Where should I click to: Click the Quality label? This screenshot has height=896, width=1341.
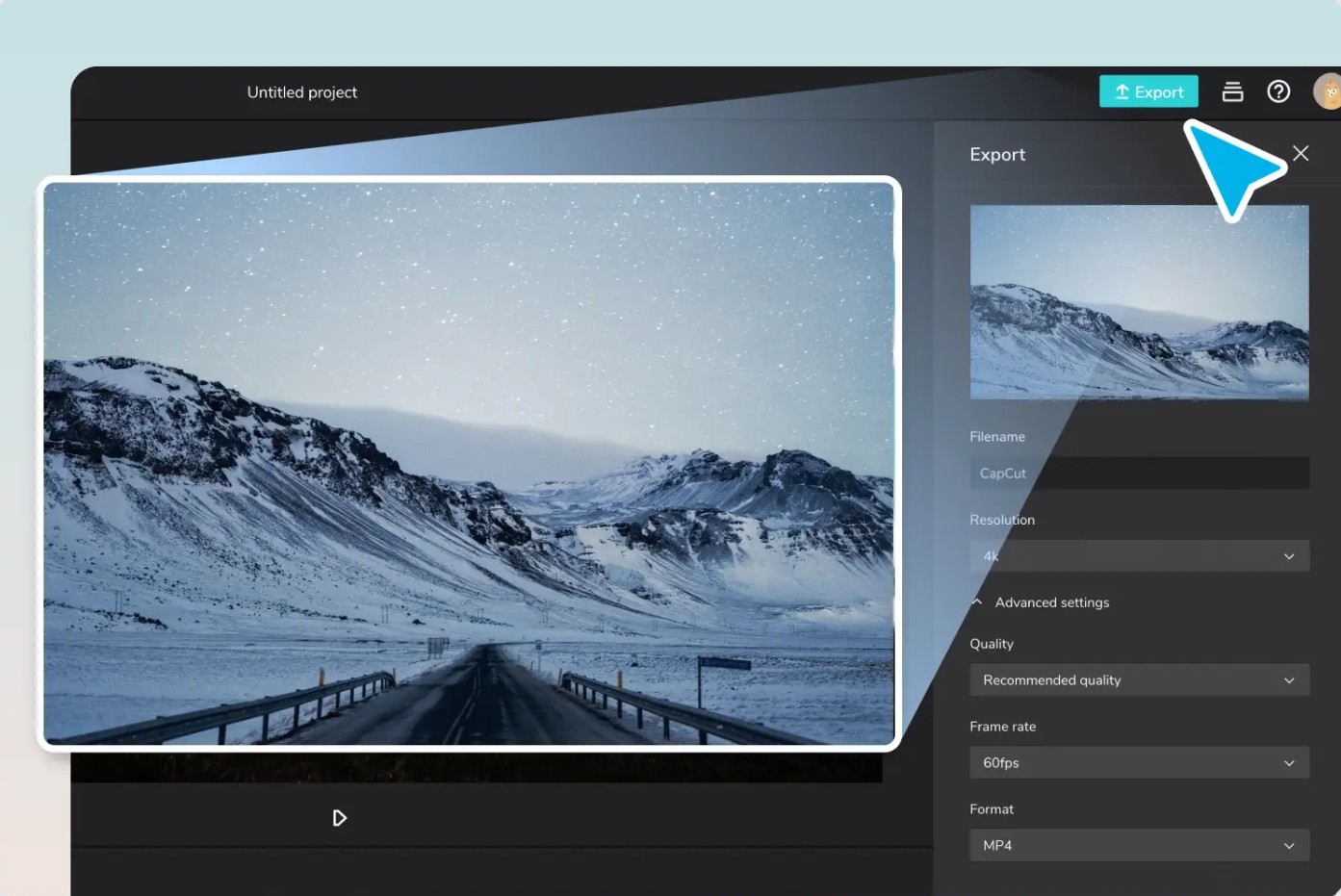tap(992, 644)
